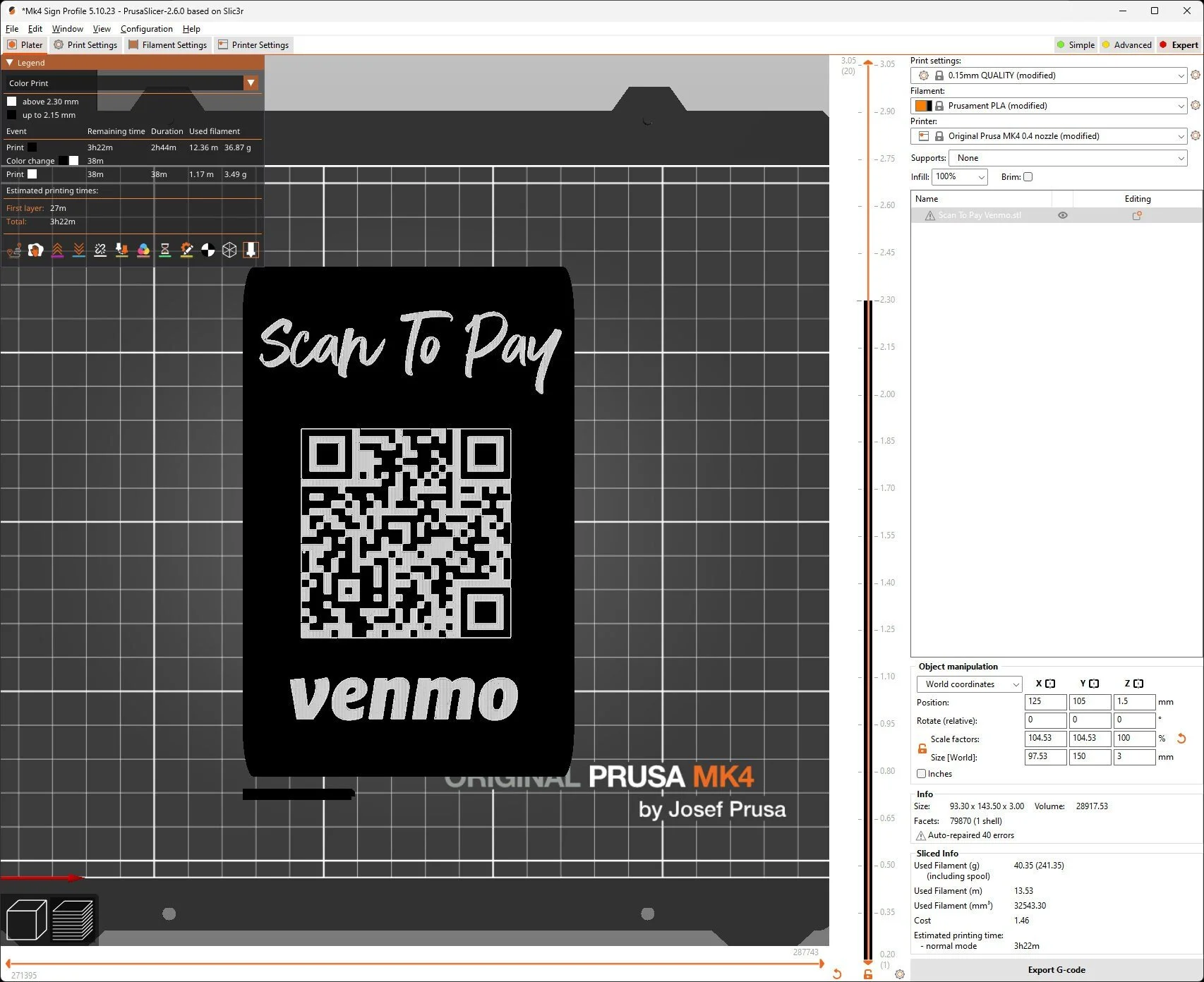The height and width of the screenshot is (982, 1204).
Task: Enable the Brim checkbox
Action: click(x=1028, y=177)
